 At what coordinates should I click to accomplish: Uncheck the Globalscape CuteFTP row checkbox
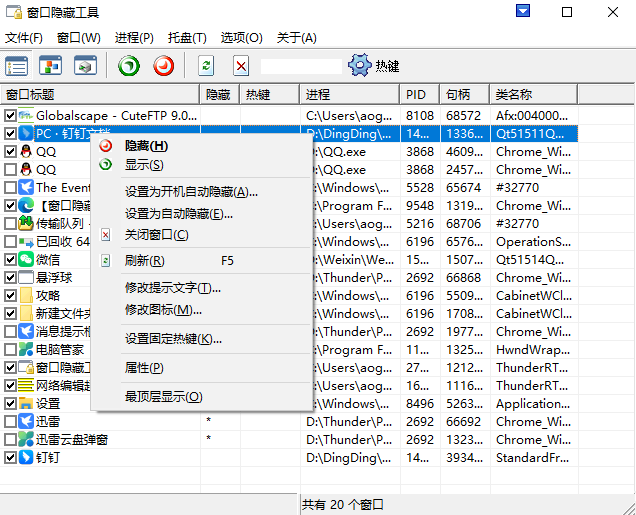[10, 116]
